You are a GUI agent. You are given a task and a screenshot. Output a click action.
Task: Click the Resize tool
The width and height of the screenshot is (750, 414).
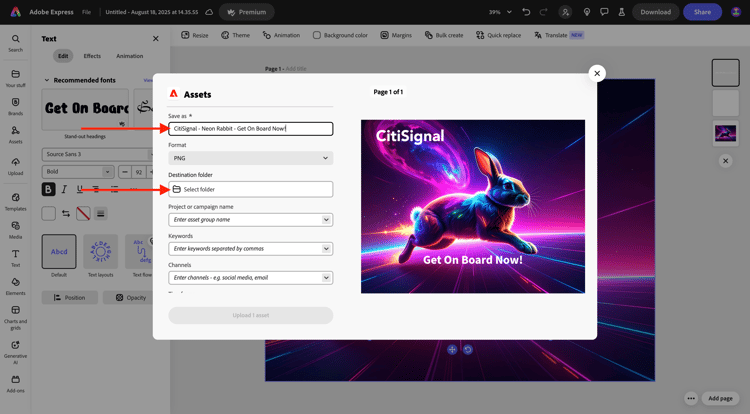195,35
